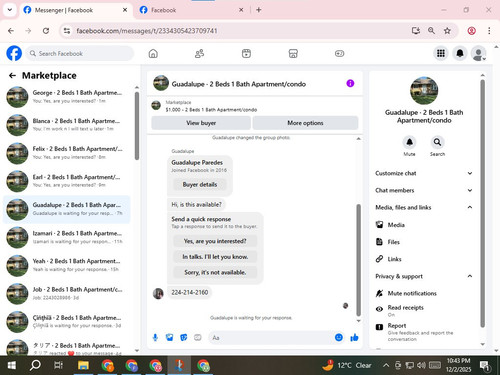Switch to the Messenger | Facebook tab
This screenshot has height=375, width=500.
point(75,10)
